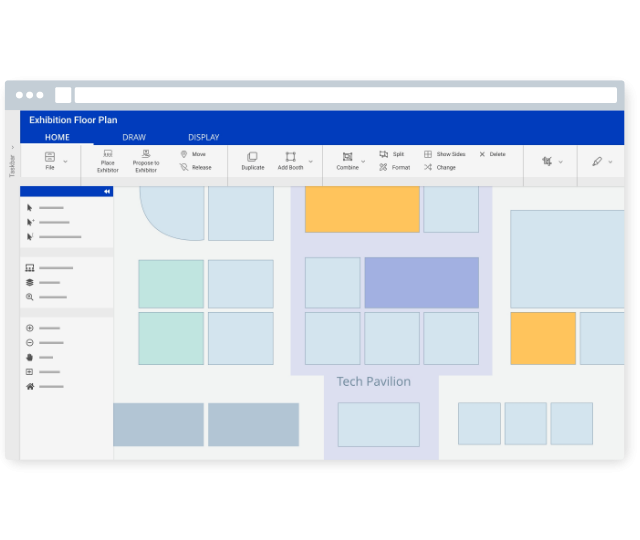Open the Combine dropdown arrow
This screenshot has width=640, height=540.
[363, 161]
